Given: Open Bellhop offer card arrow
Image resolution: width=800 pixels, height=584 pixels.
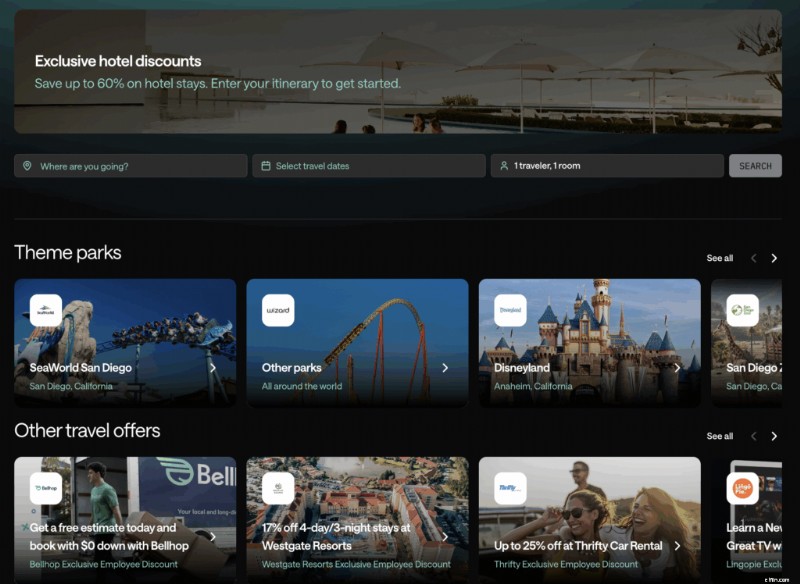Looking at the screenshot, I should point(213,537).
